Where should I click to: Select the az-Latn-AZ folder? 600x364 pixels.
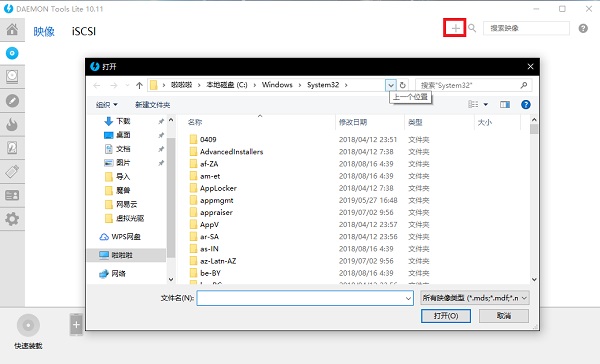[218, 261]
